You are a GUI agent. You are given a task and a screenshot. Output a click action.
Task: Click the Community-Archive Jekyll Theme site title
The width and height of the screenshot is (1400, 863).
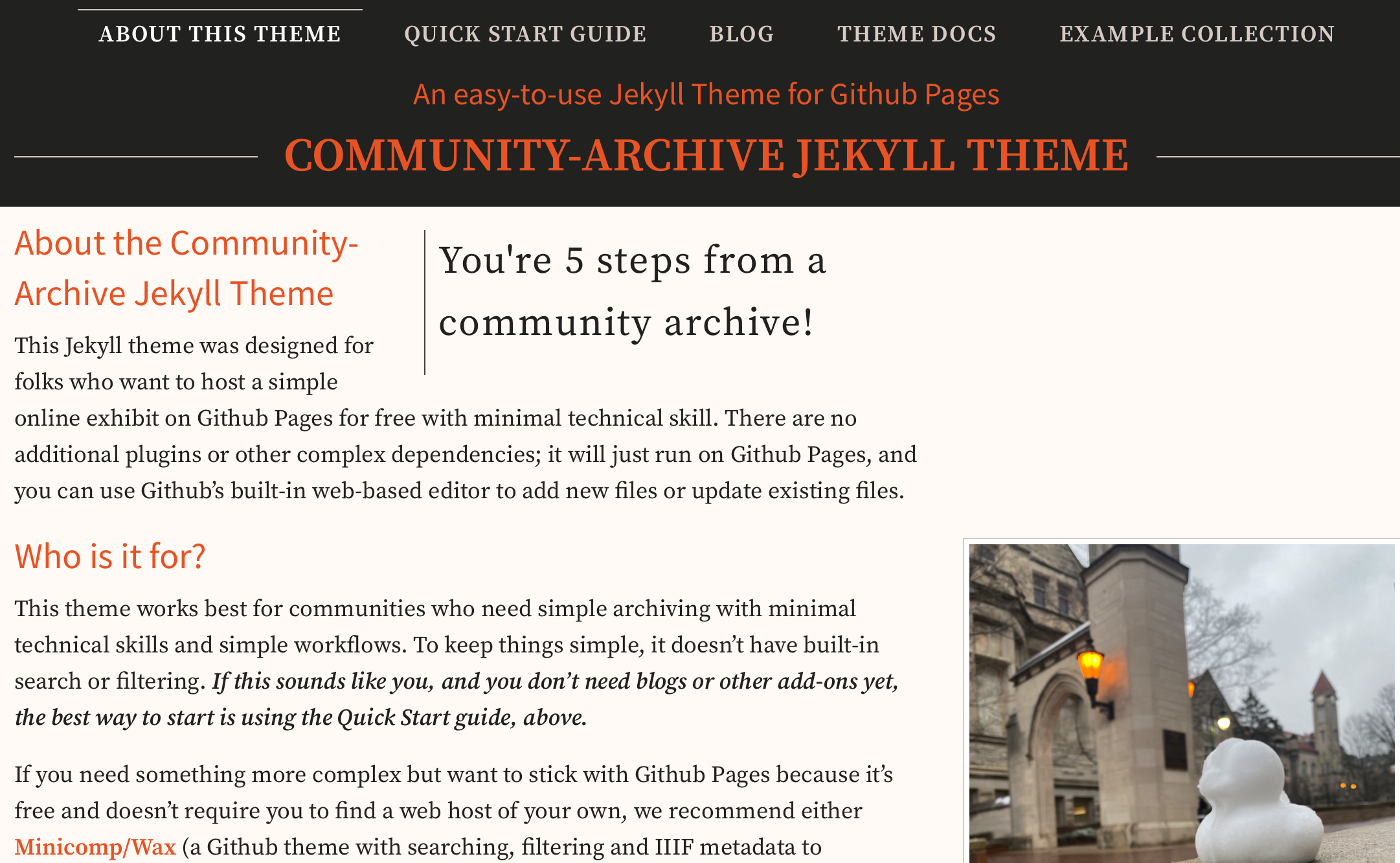tap(705, 155)
